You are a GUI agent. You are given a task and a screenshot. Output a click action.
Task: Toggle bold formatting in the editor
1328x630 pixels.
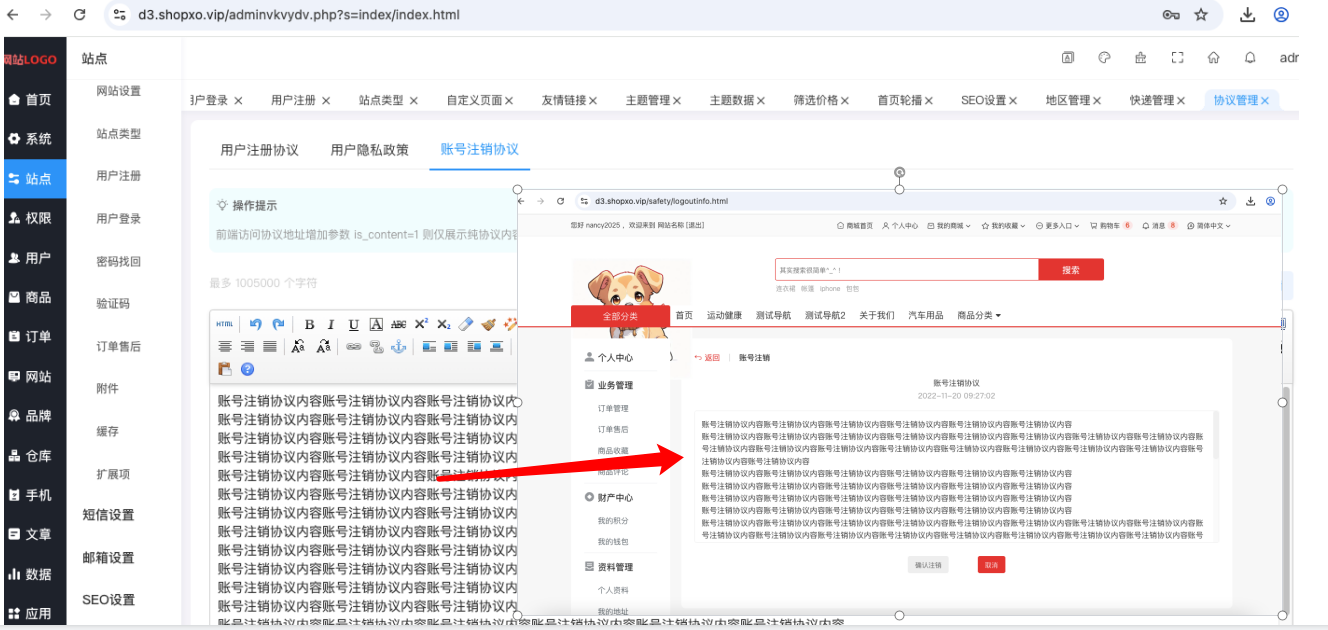click(x=309, y=324)
